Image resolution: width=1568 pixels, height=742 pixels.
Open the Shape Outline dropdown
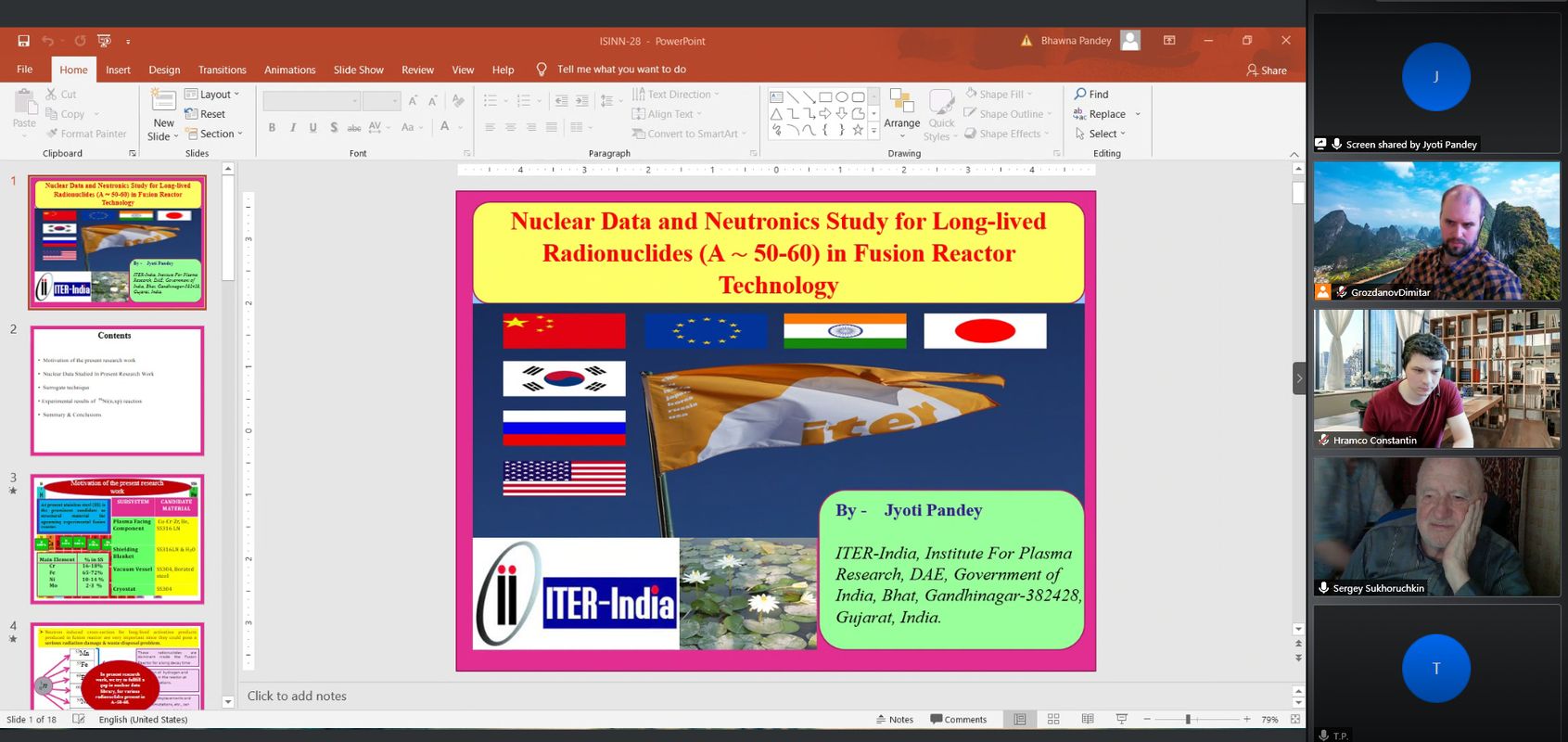pos(1008,113)
